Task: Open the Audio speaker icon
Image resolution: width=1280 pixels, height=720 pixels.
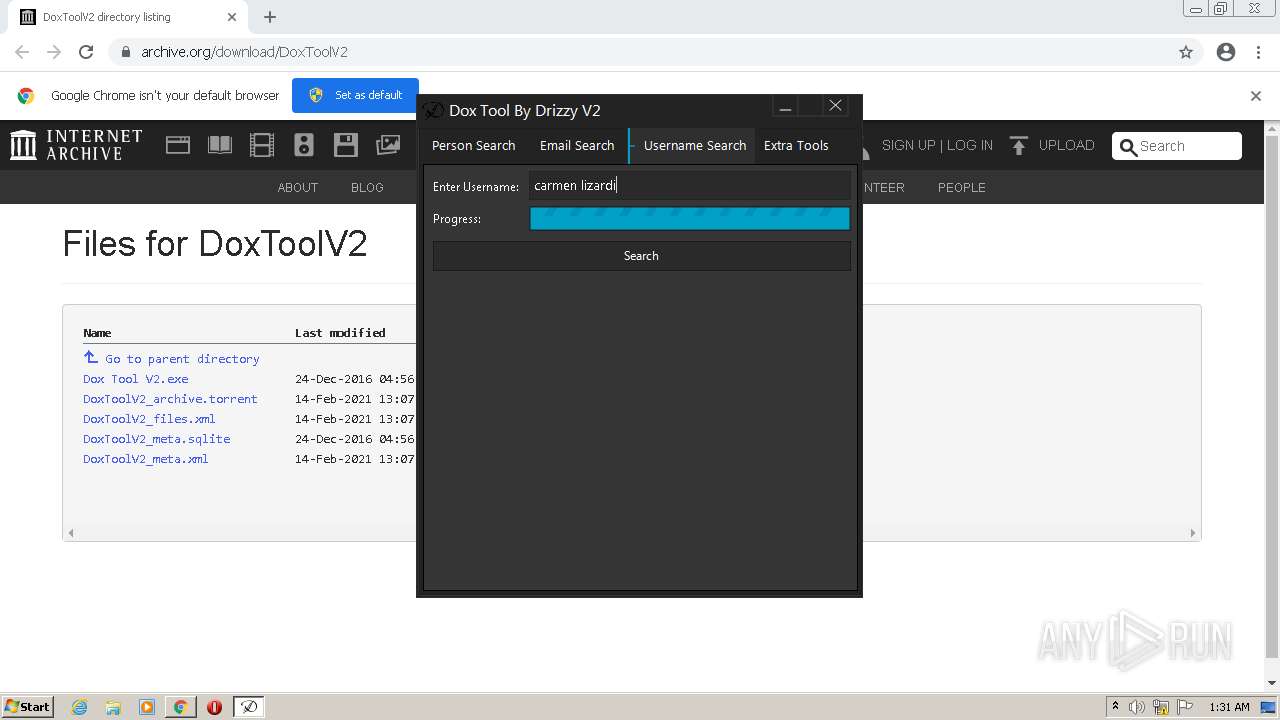Action: tap(304, 145)
